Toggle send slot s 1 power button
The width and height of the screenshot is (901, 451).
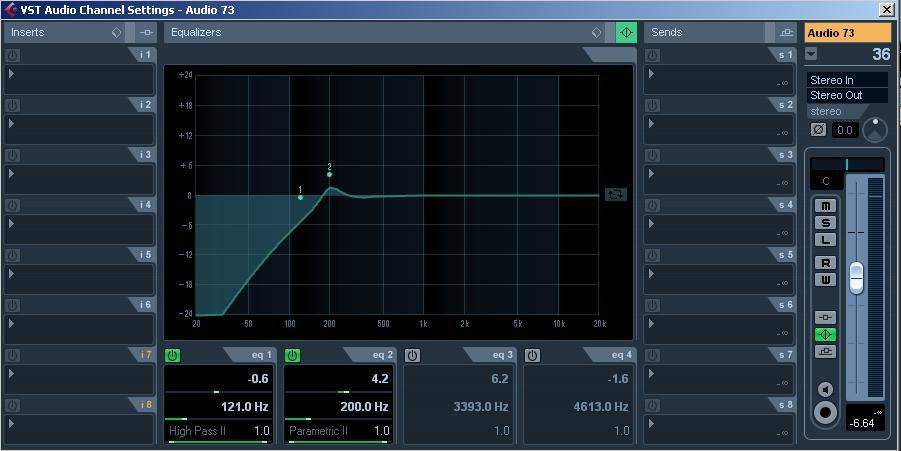point(652,55)
